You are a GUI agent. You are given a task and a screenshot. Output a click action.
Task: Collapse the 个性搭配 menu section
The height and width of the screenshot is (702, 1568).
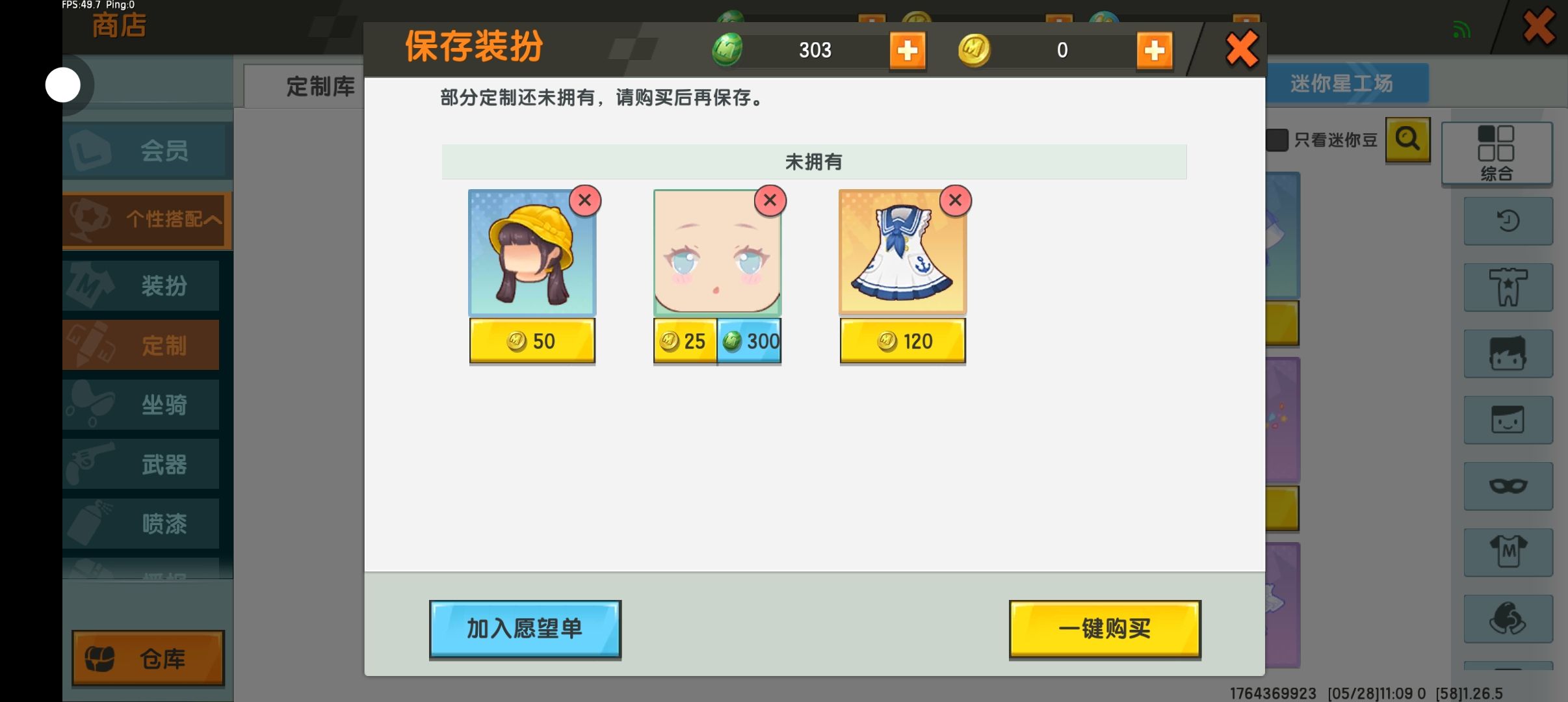pos(148,220)
